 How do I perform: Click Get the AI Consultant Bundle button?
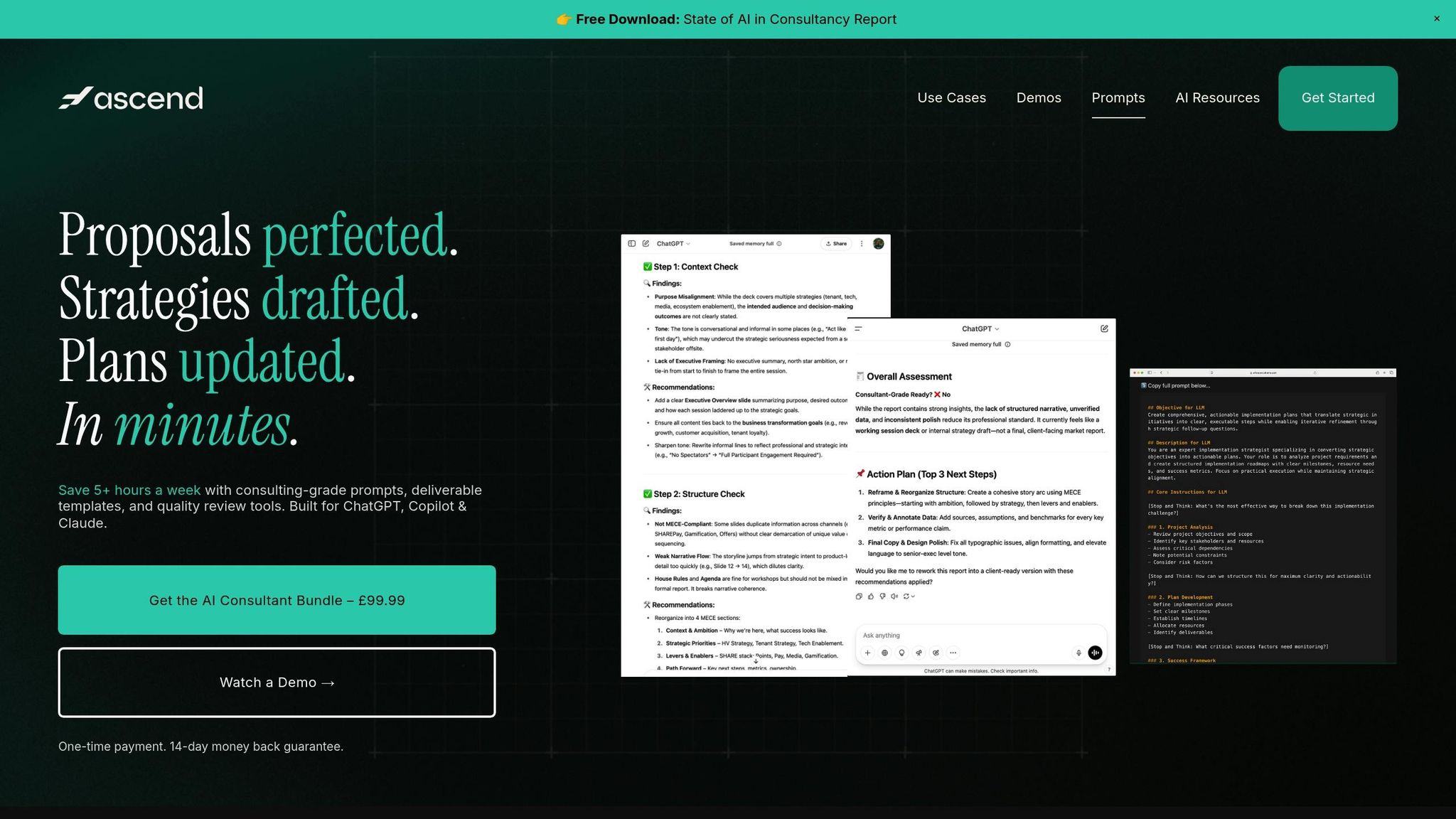point(277,600)
